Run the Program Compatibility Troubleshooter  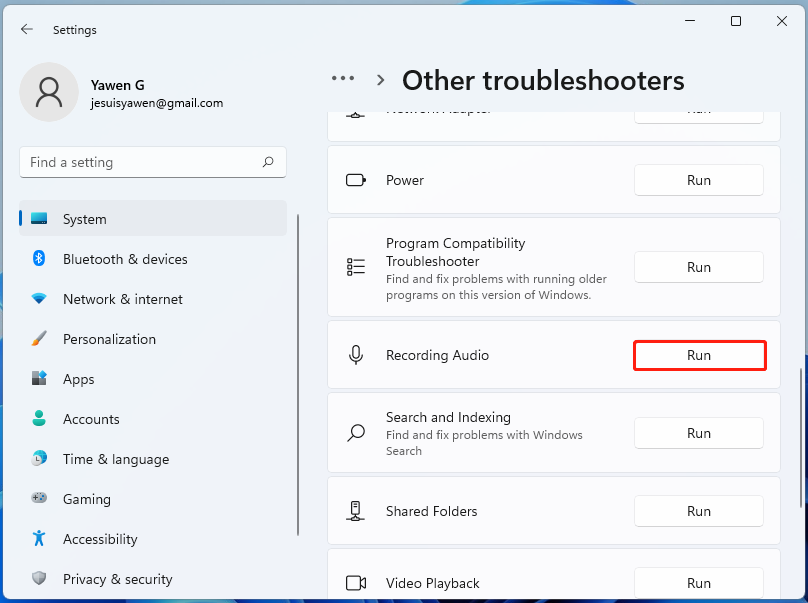[699, 267]
